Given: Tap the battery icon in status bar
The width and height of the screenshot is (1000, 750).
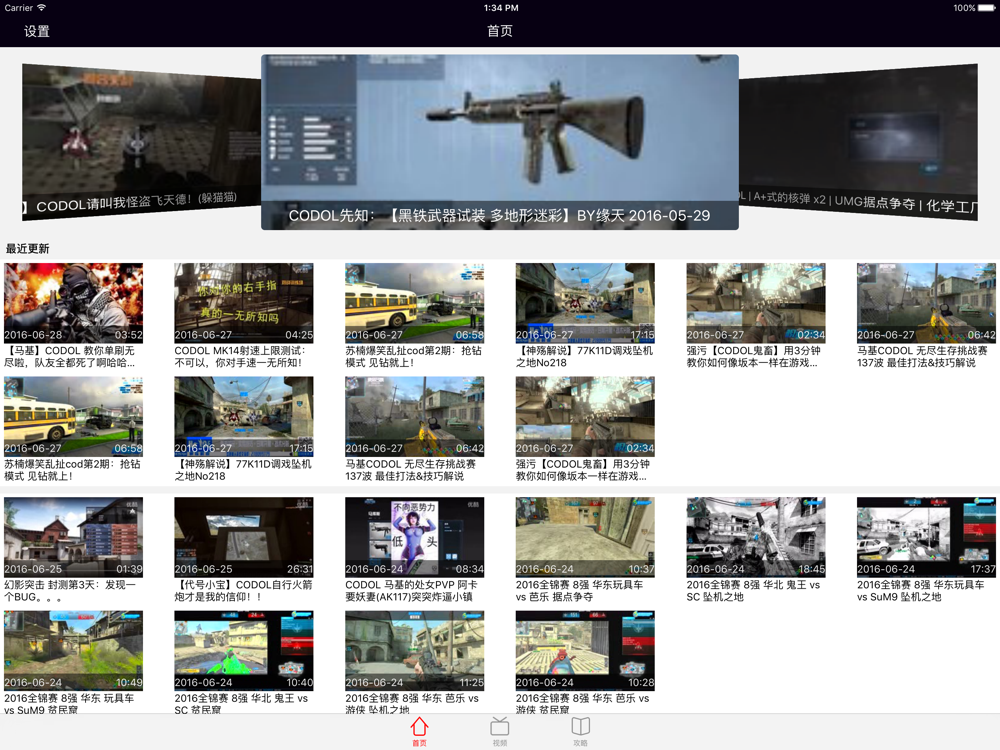Looking at the screenshot, I should point(987,8).
